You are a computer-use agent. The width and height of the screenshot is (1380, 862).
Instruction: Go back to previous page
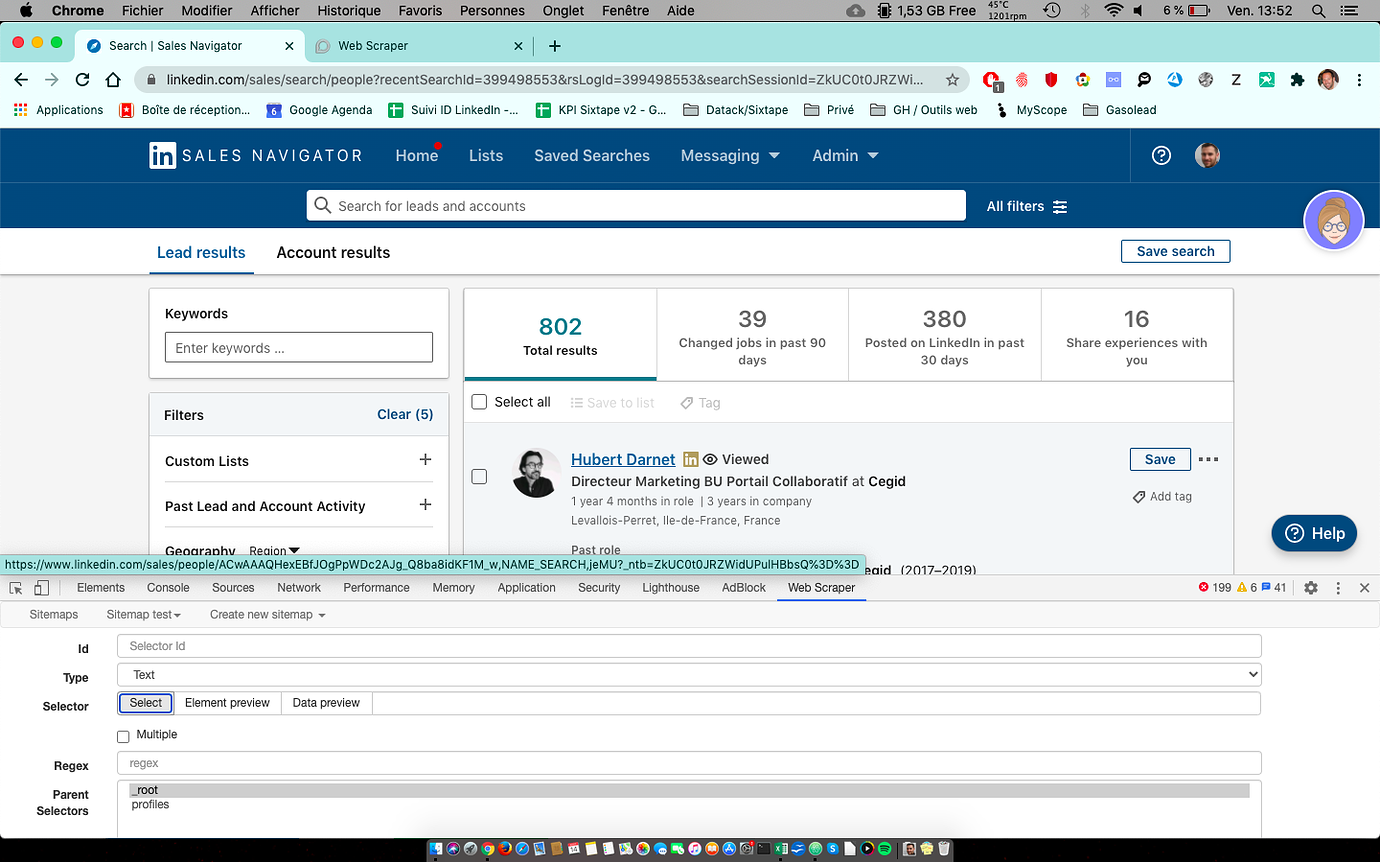(x=22, y=79)
